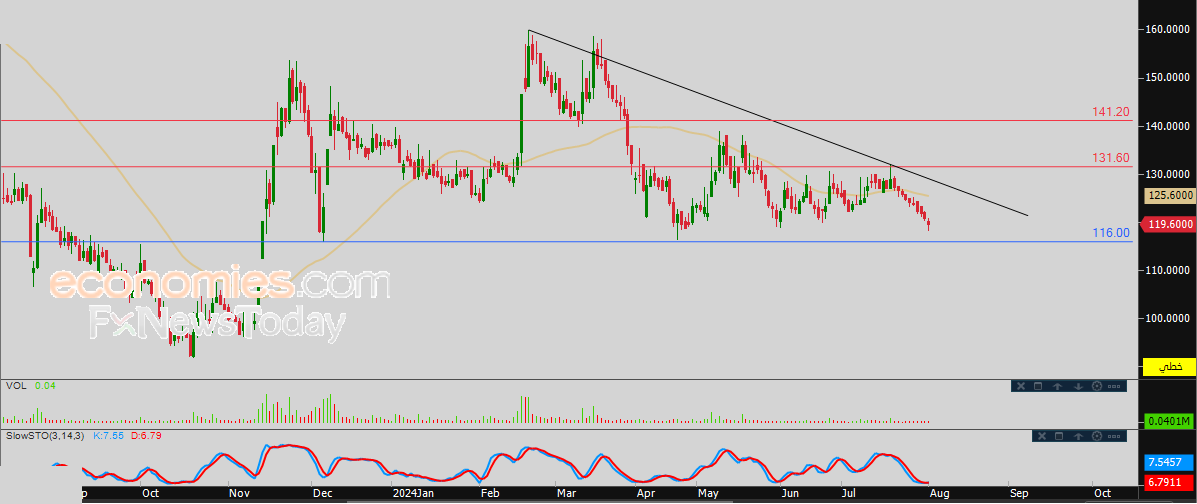Click the 119.6000 current price tag
Screen dimensions: 1197x504
pyautogui.click(x=1168, y=224)
